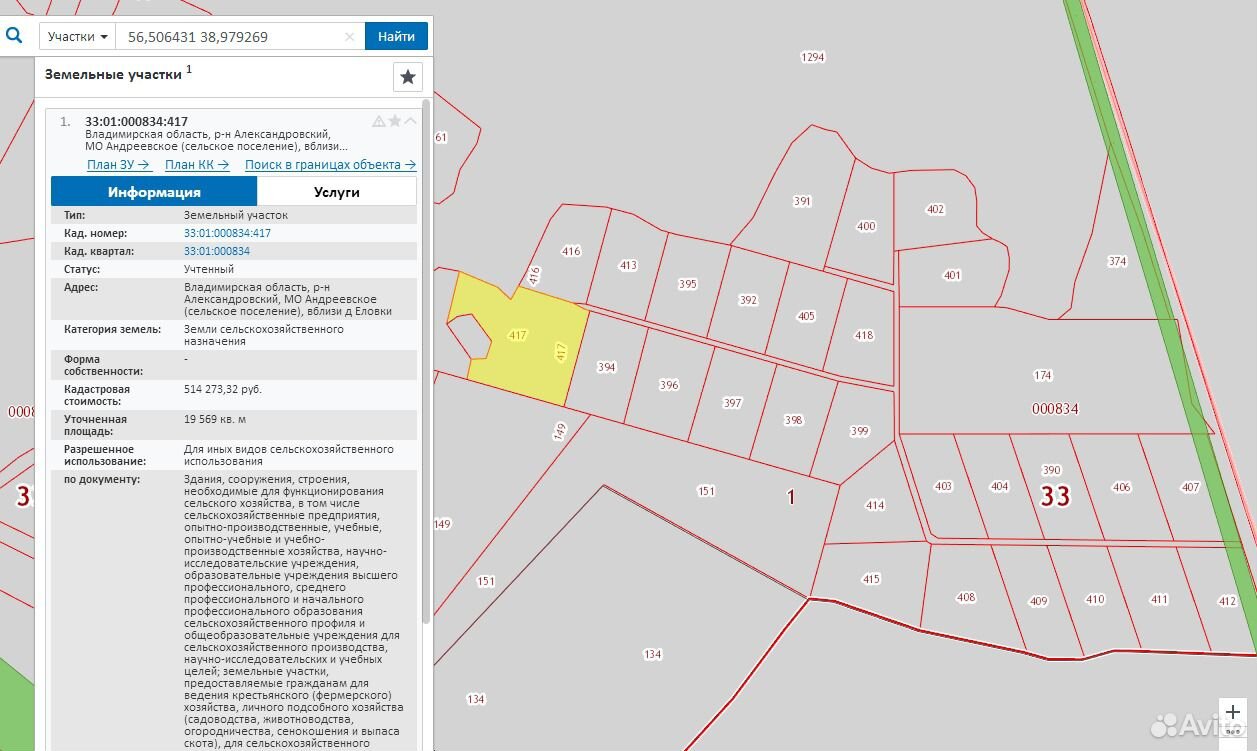Select the Информация tab

click(154, 192)
